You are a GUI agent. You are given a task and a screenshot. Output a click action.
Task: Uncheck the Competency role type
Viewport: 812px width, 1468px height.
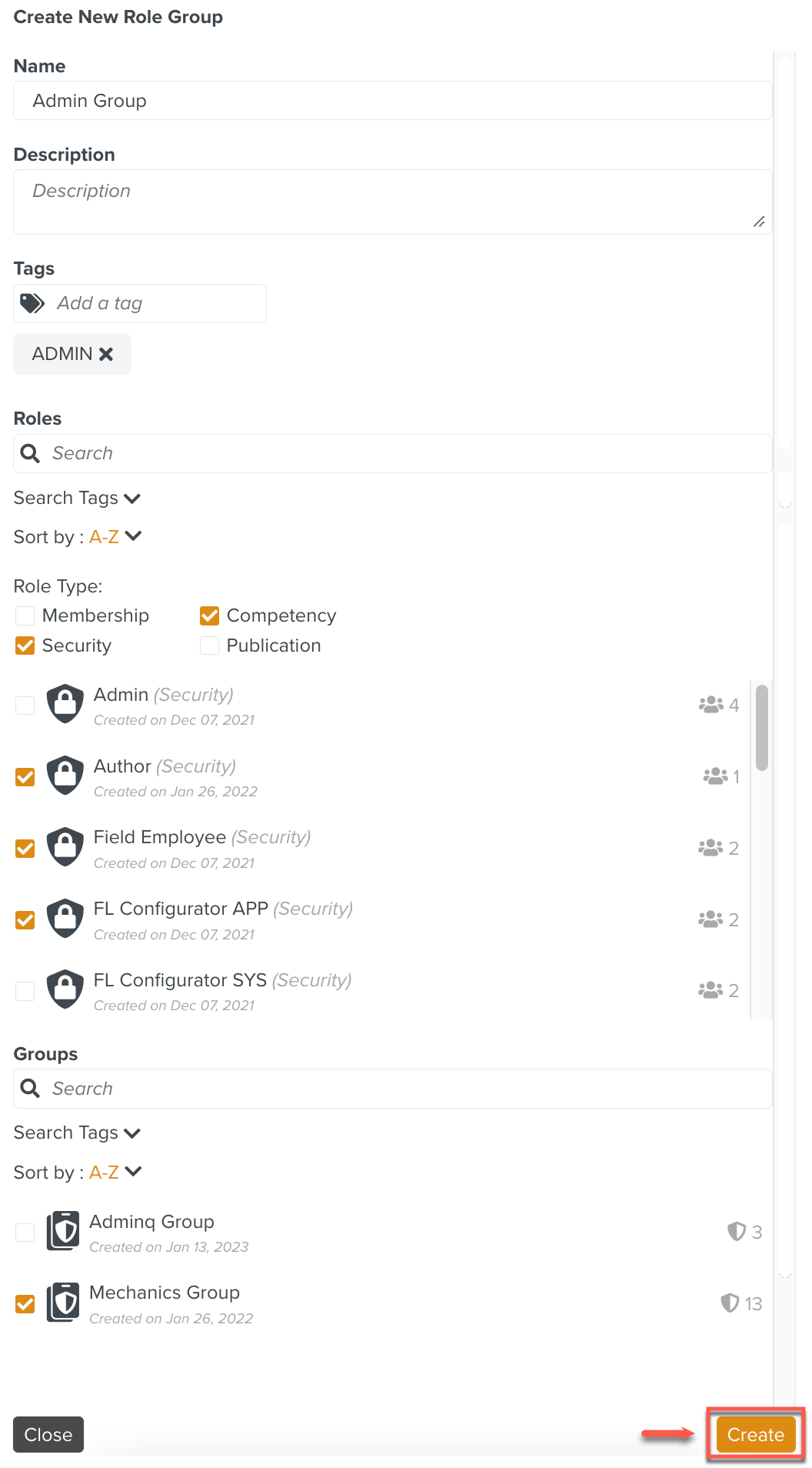pos(209,616)
